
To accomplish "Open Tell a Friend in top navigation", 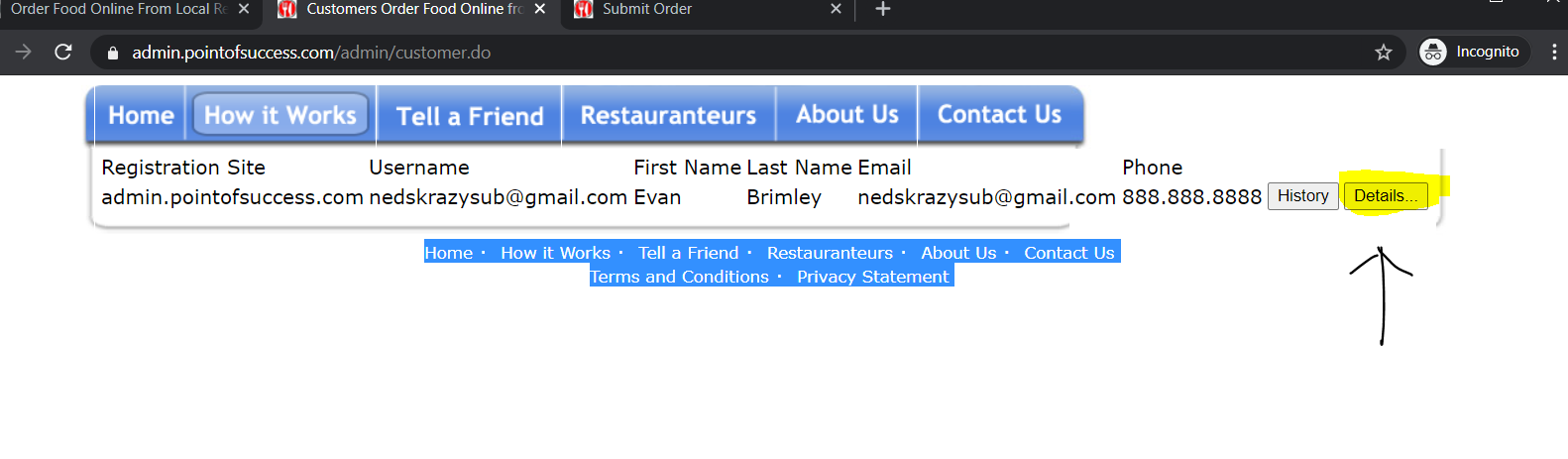I will click(x=470, y=116).
